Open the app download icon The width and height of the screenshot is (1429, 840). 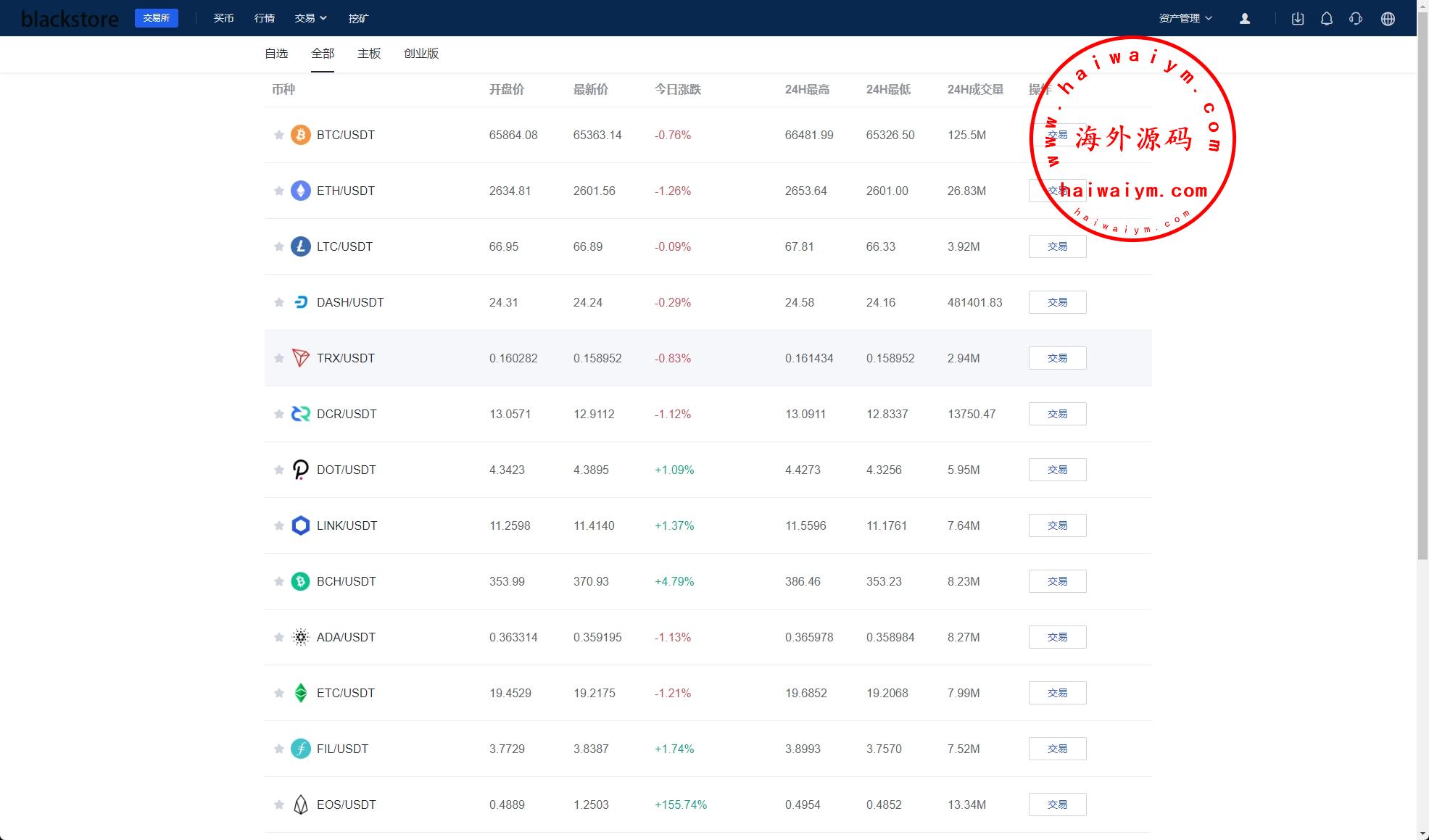coord(1297,19)
